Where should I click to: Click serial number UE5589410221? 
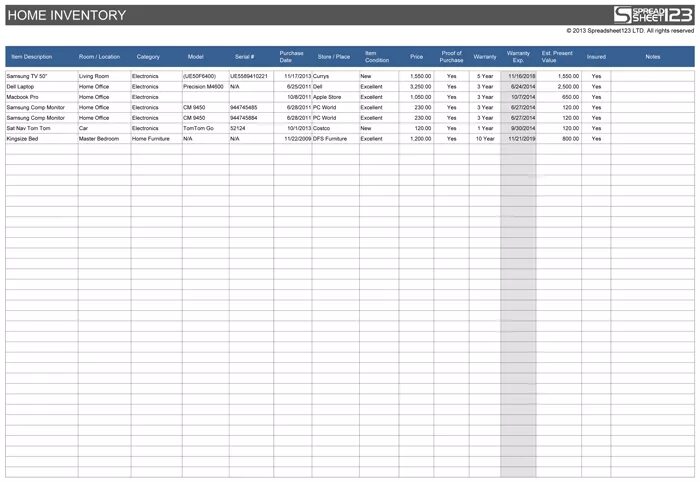(249, 76)
